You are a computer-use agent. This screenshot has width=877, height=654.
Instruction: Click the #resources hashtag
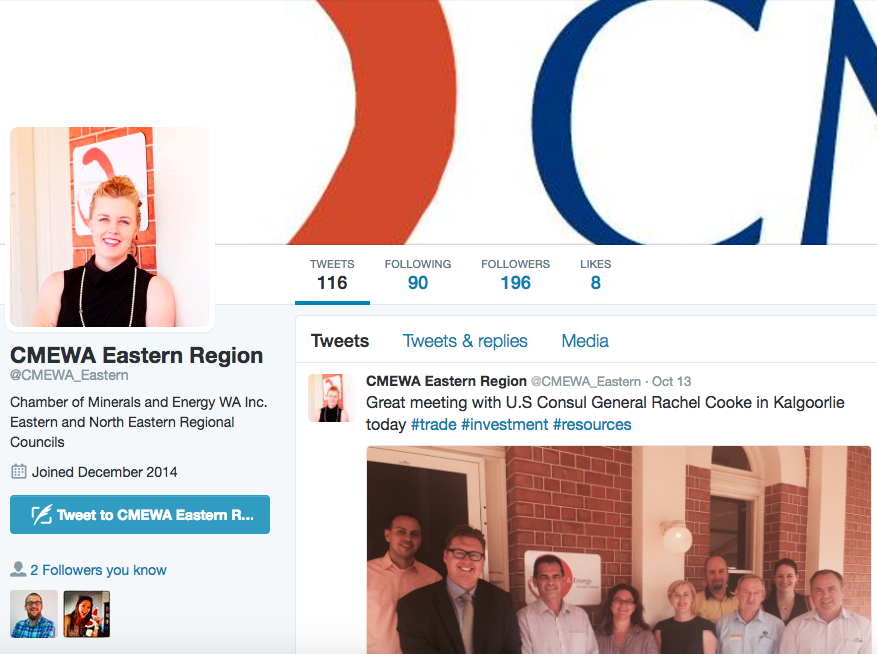tap(592, 425)
